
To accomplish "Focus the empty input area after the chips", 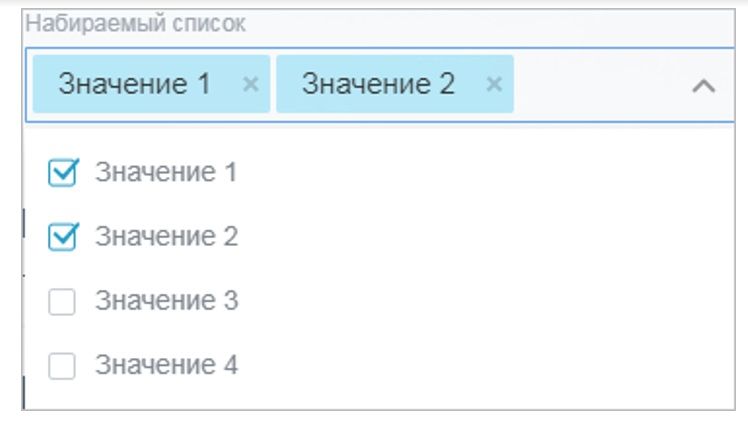I will [x=599, y=84].
